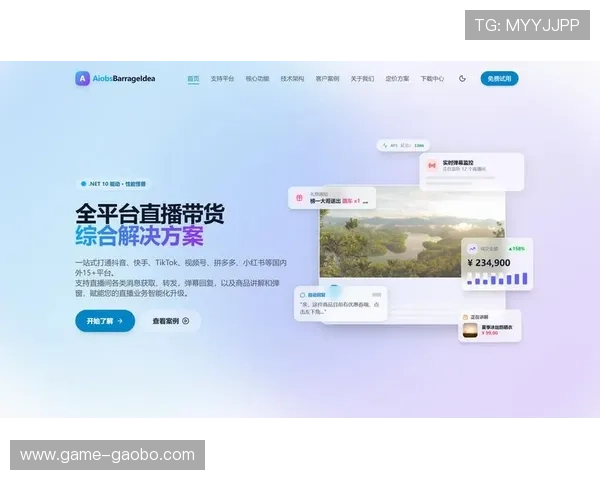600x480 pixels.
Task: Click the green 12ms latency value
Action: point(419,145)
